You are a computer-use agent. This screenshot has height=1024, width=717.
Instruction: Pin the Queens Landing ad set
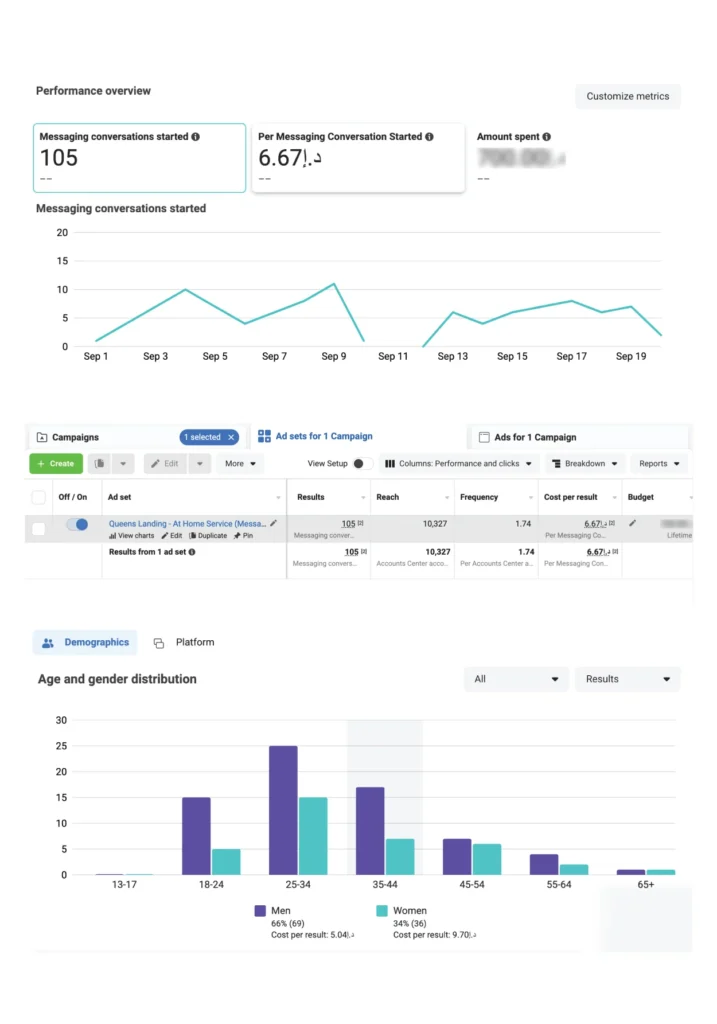(242, 536)
